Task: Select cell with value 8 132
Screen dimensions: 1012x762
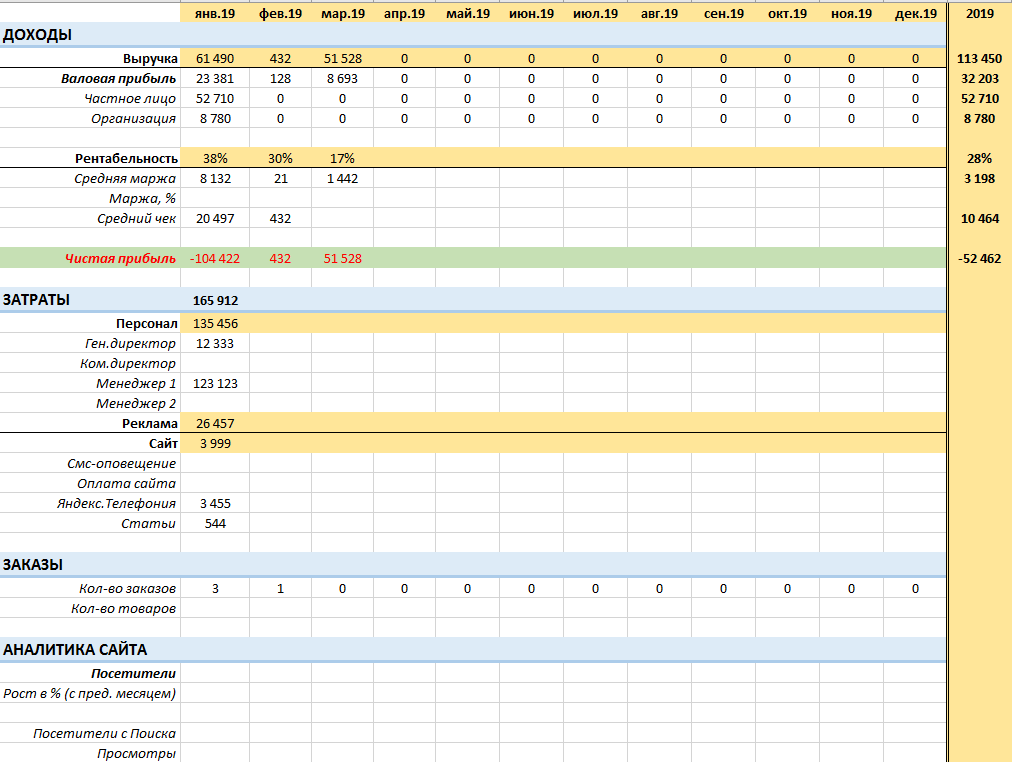Action: (x=215, y=179)
